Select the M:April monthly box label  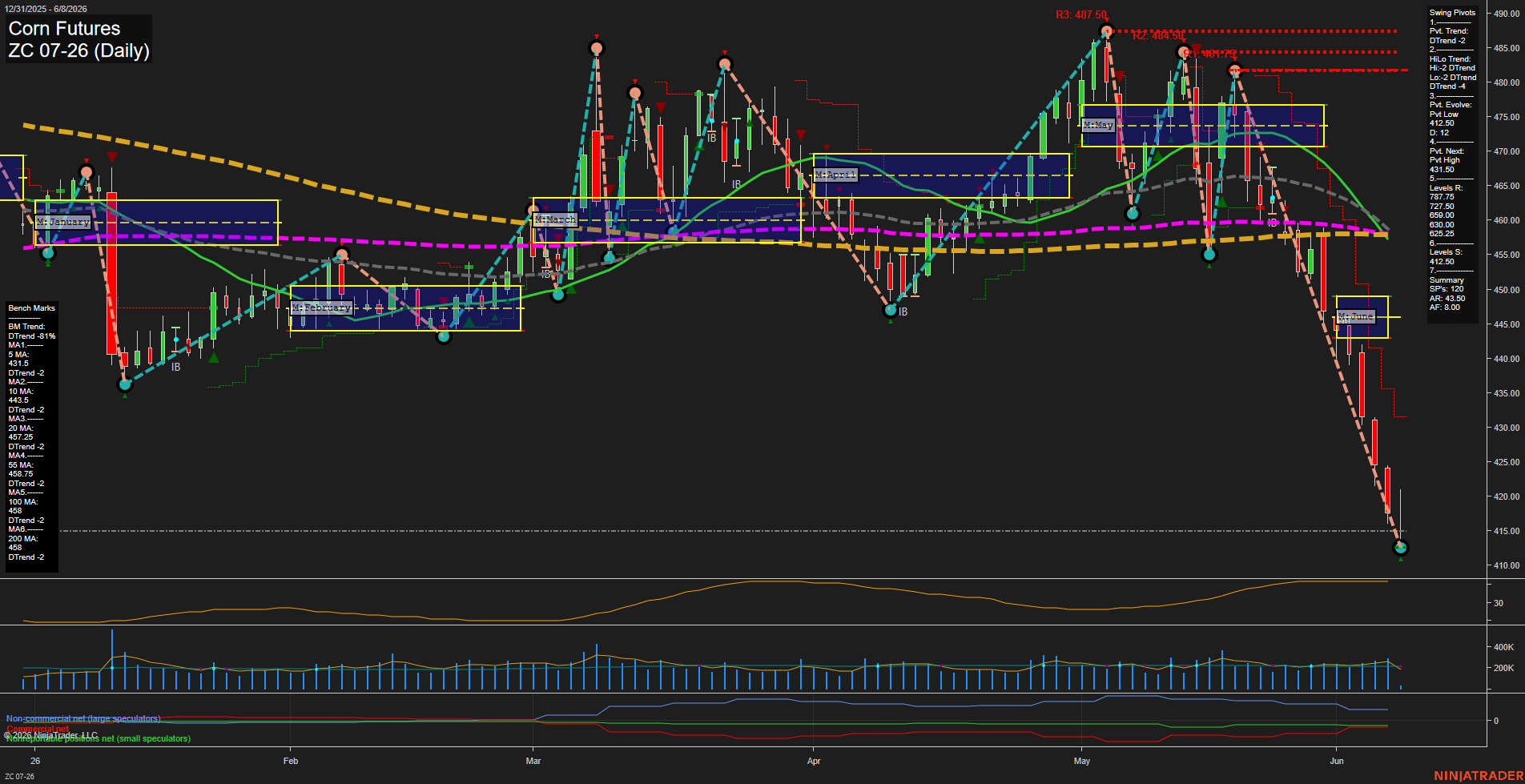point(835,175)
